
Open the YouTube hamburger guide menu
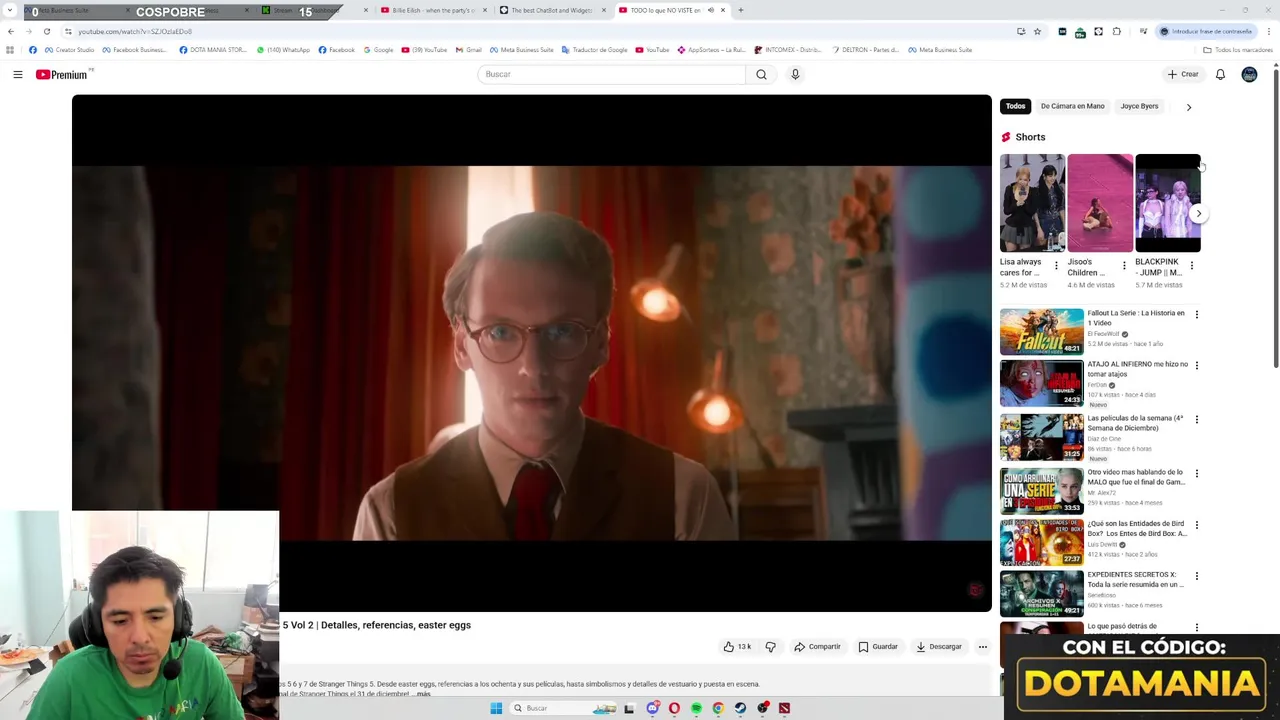(x=17, y=74)
